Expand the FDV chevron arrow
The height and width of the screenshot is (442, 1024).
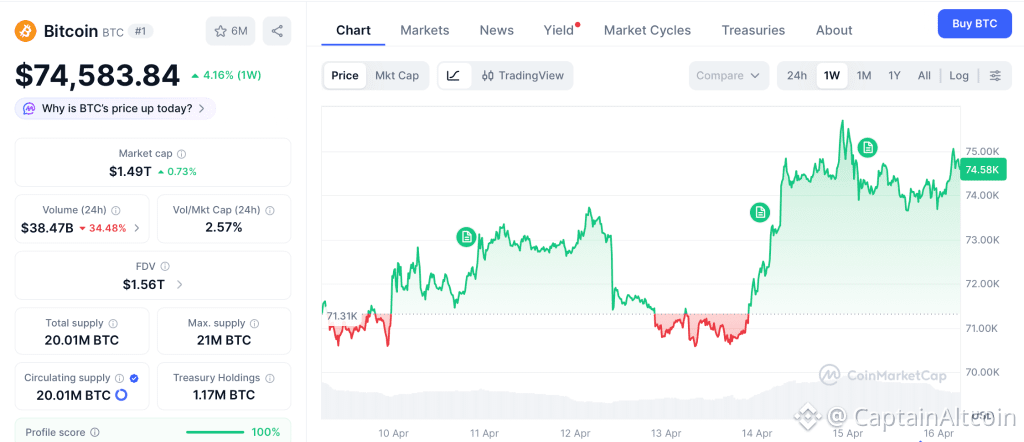point(179,285)
